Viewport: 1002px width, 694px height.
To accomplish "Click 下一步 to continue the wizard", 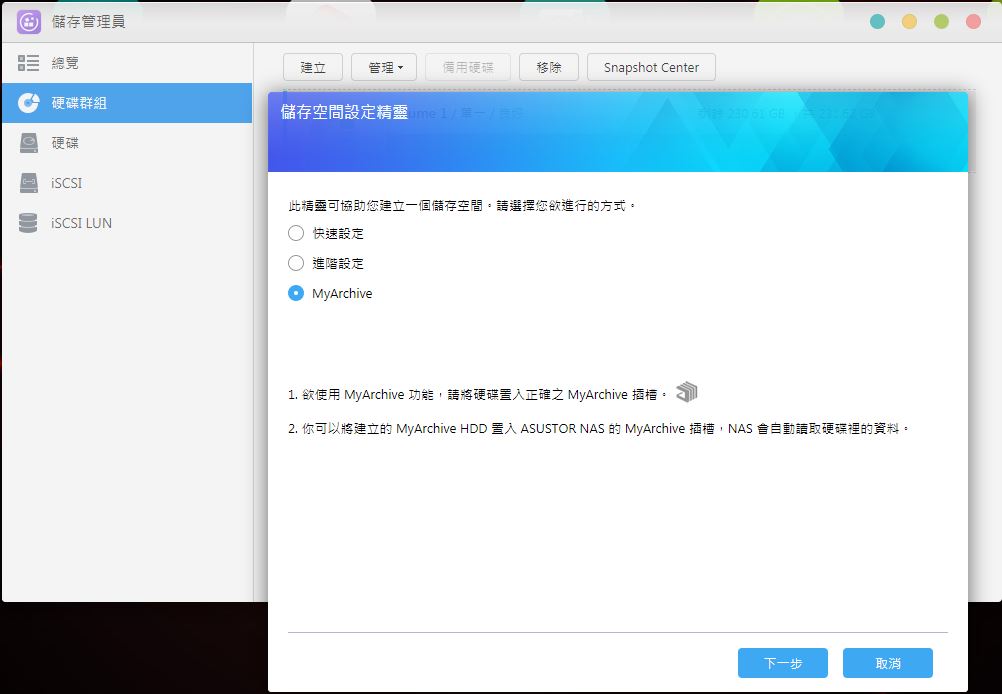I will pyautogui.click(x=783, y=663).
